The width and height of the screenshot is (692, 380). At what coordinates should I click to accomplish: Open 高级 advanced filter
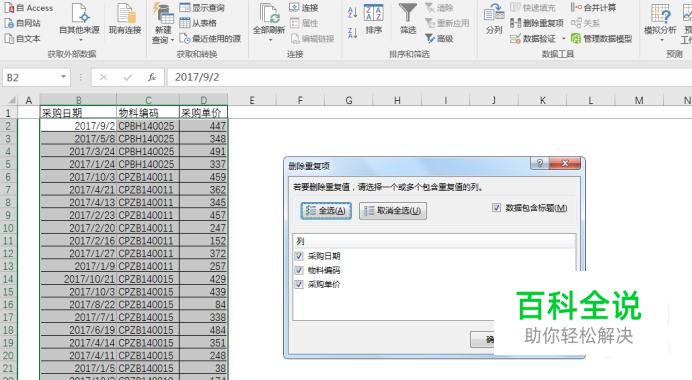[440, 38]
